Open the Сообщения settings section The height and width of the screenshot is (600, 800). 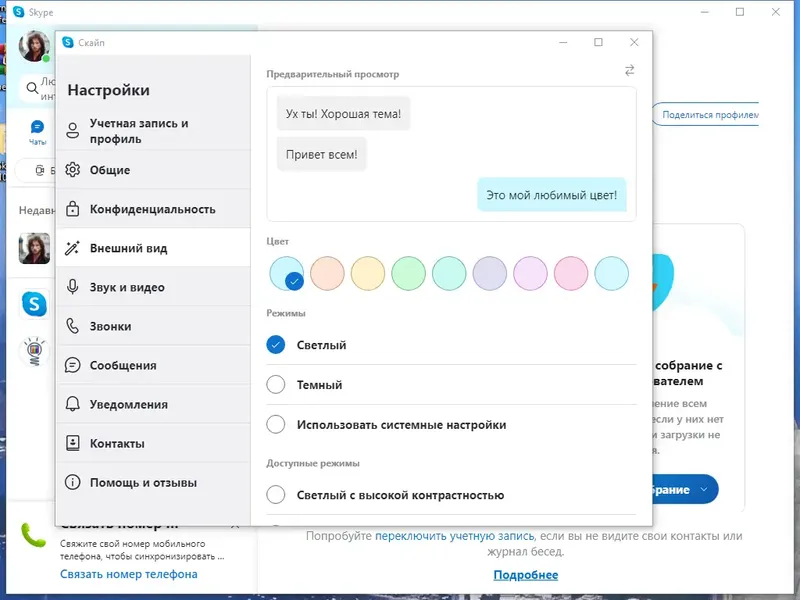coord(153,365)
